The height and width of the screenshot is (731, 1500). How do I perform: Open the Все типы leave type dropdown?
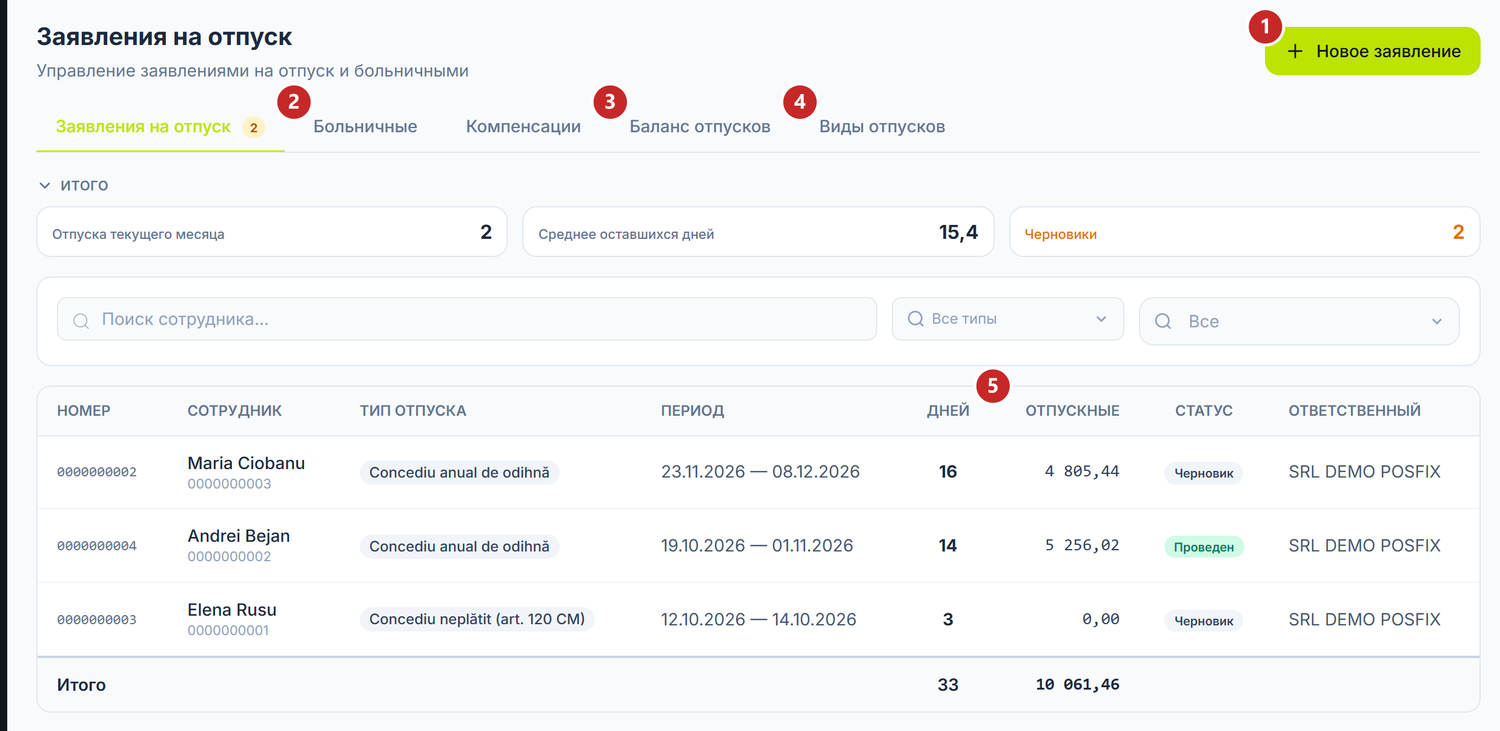point(1007,319)
